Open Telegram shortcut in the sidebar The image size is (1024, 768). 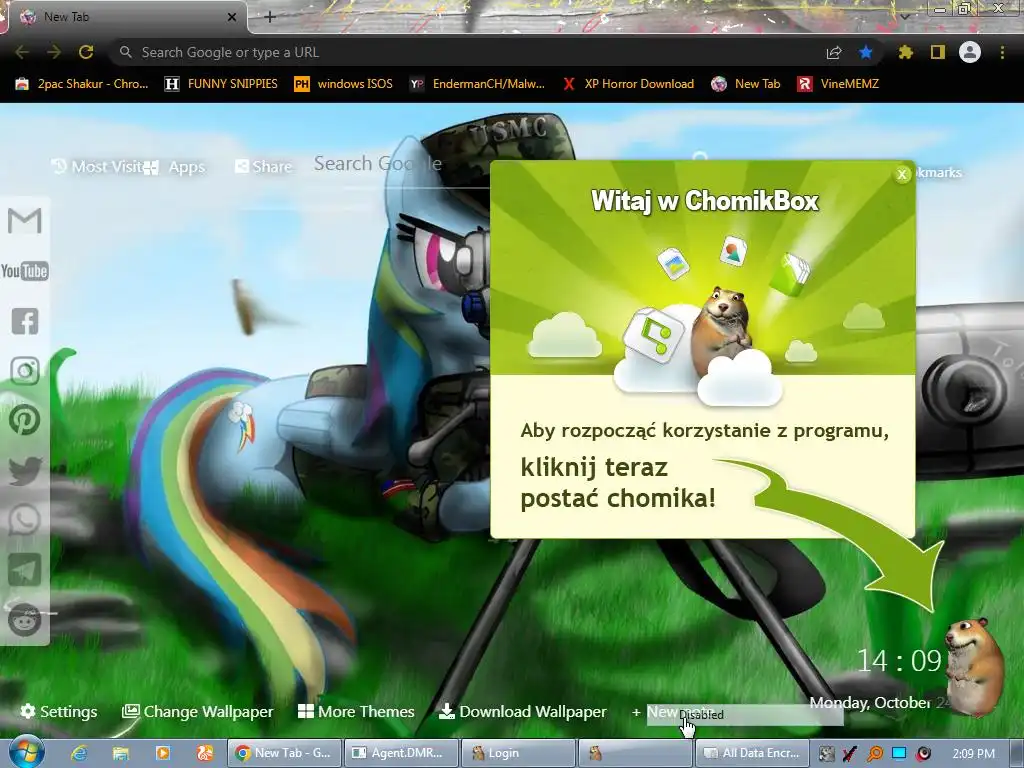pos(25,570)
